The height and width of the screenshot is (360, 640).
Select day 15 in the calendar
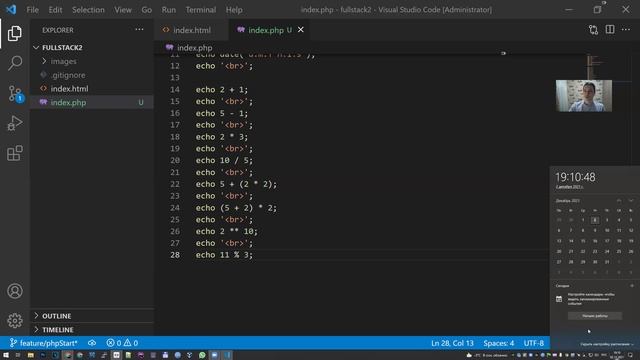pos(583,241)
